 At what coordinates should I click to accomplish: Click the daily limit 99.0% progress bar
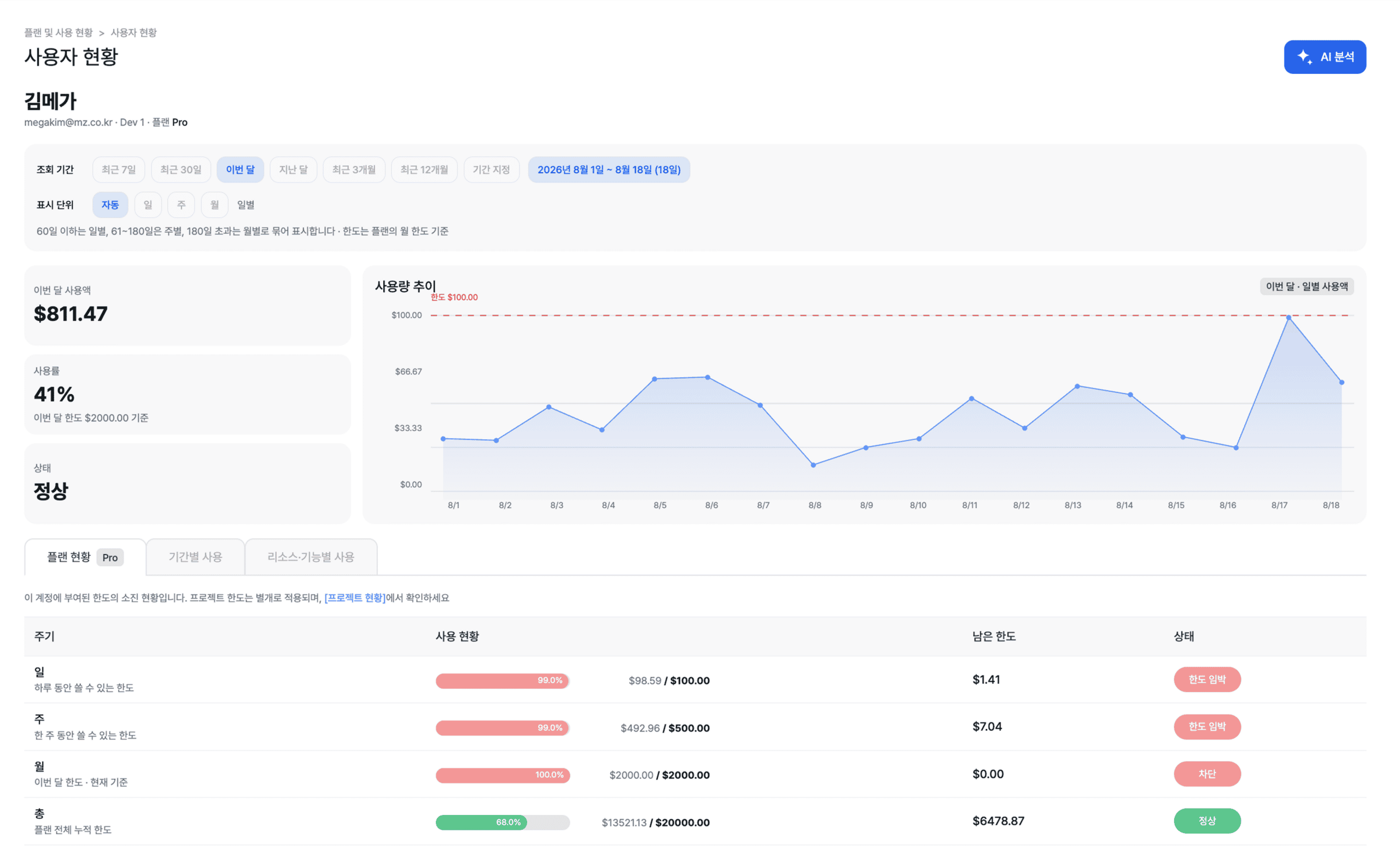503,680
